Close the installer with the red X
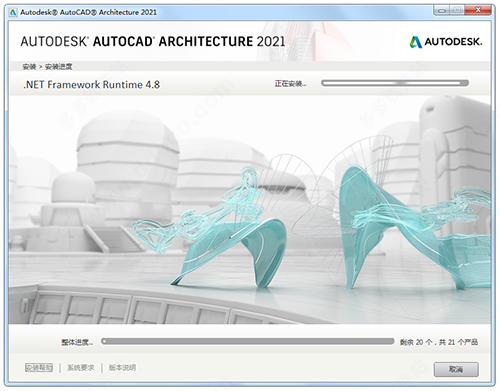Image resolution: width=500 pixels, height=391 pixels. click(478, 10)
